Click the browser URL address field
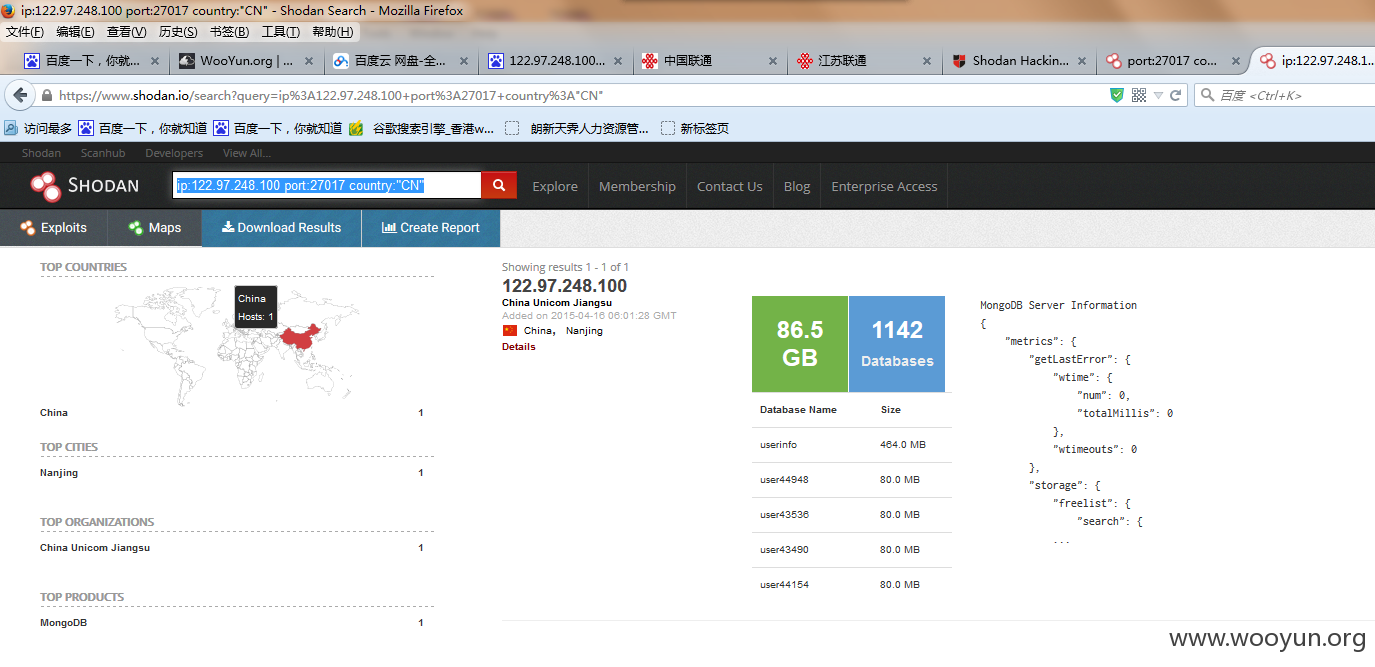 coord(580,96)
